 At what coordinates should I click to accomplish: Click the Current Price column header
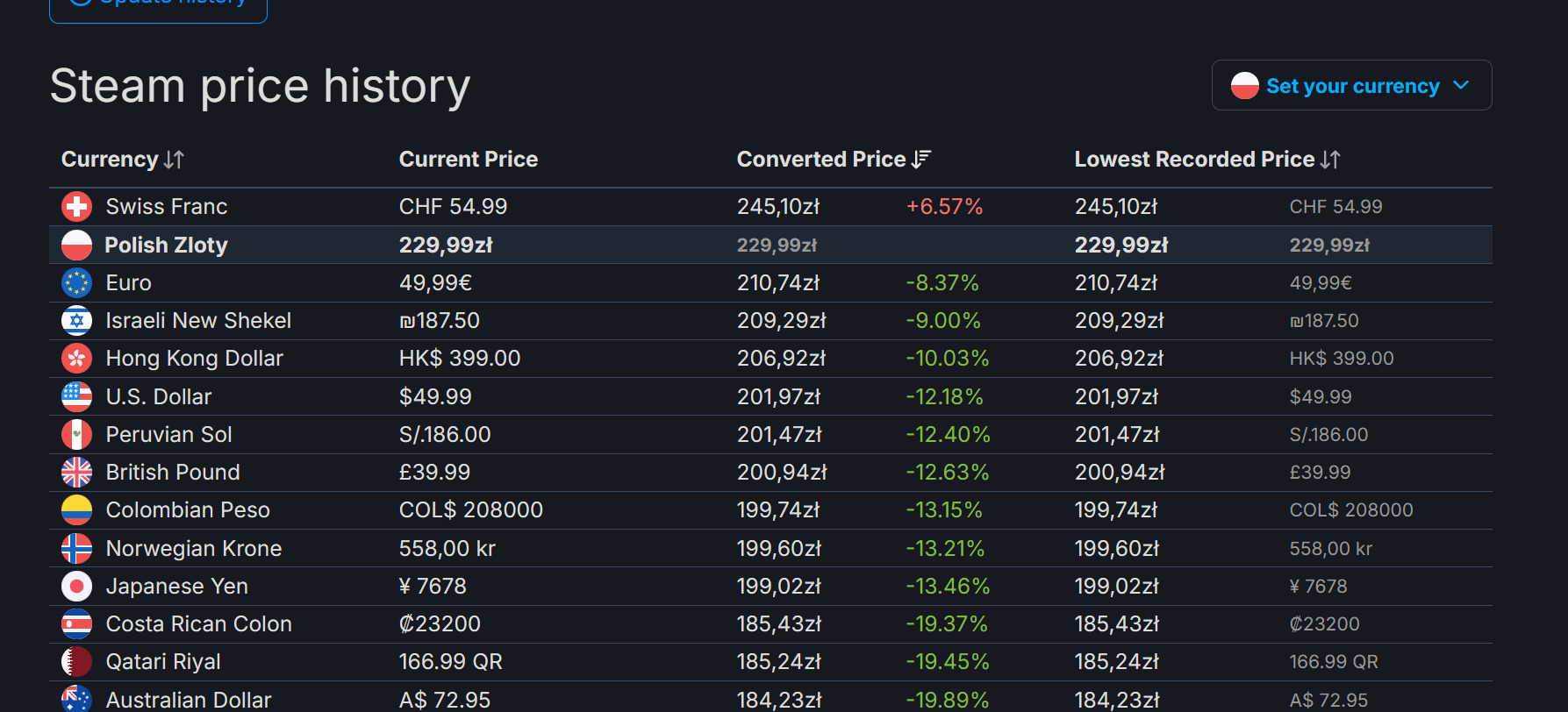tap(468, 160)
